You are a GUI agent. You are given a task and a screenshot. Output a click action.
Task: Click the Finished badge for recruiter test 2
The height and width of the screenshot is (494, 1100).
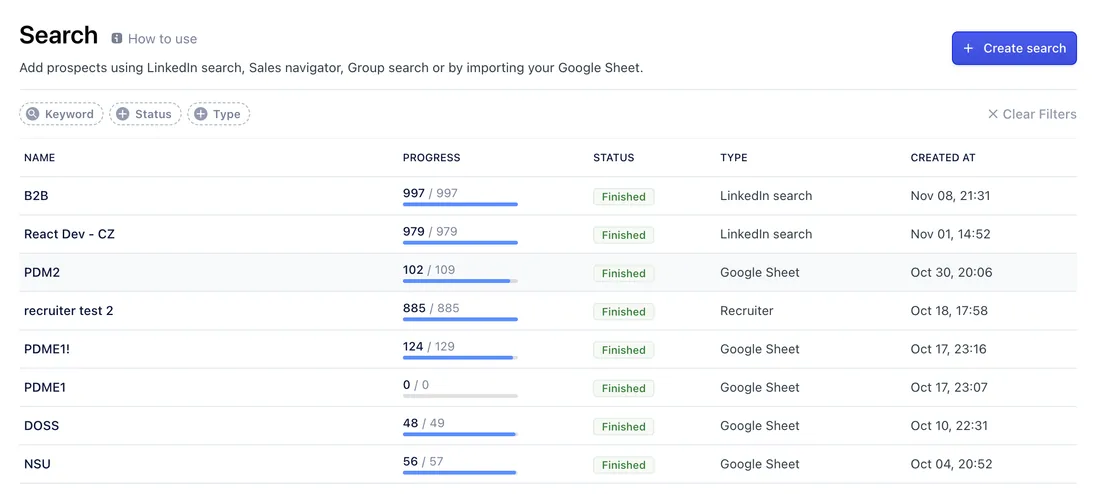point(624,312)
